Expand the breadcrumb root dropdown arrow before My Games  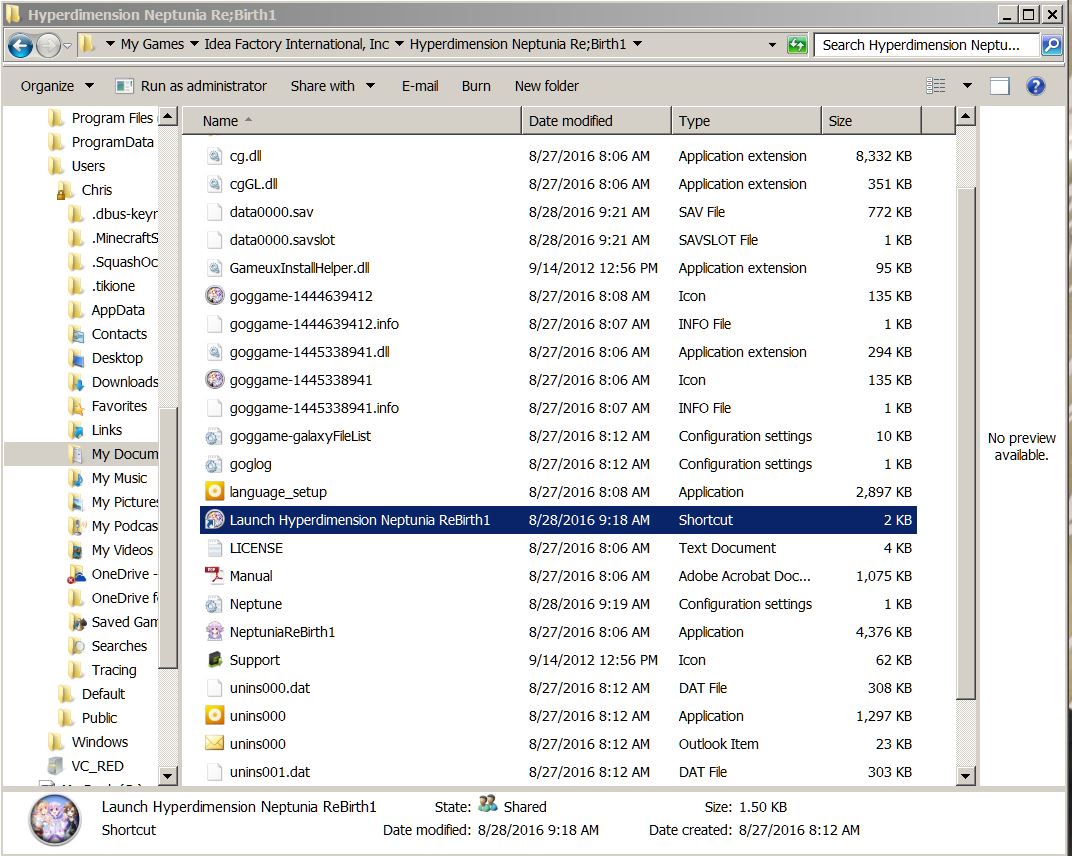click(109, 44)
